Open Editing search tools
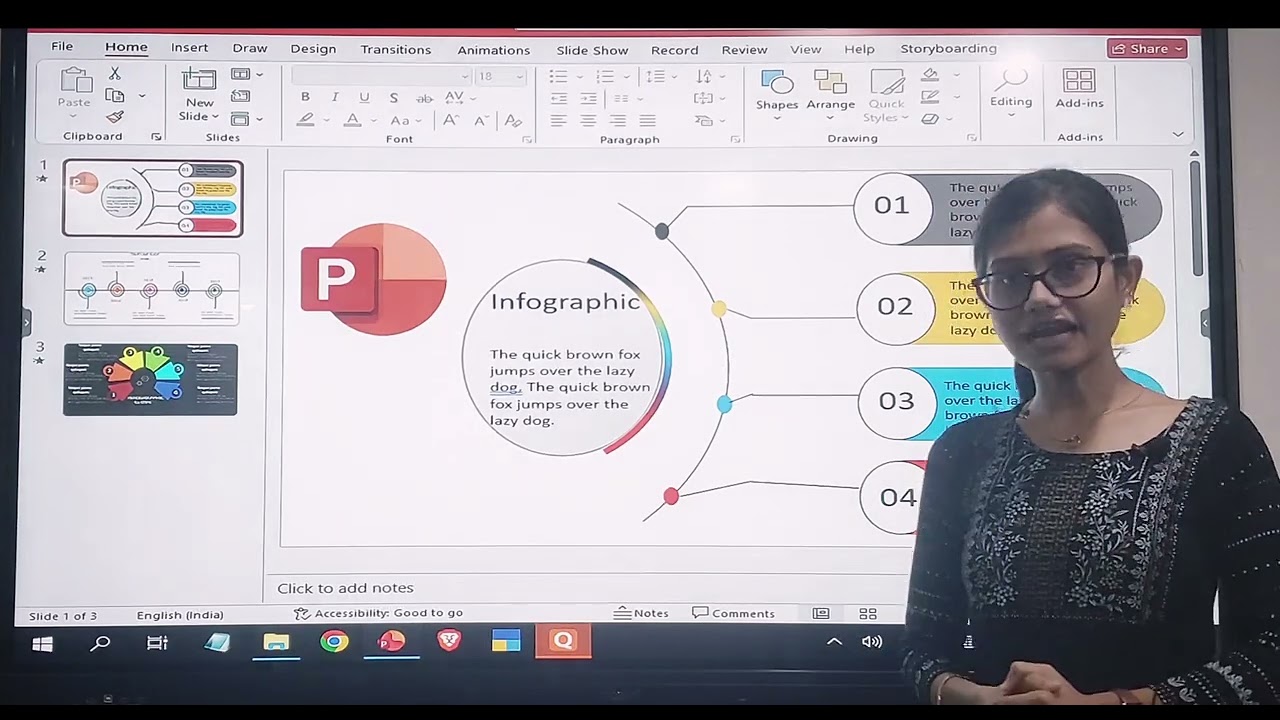Image resolution: width=1280 pixels, height=720 pixels. (x=1011, y=92)
